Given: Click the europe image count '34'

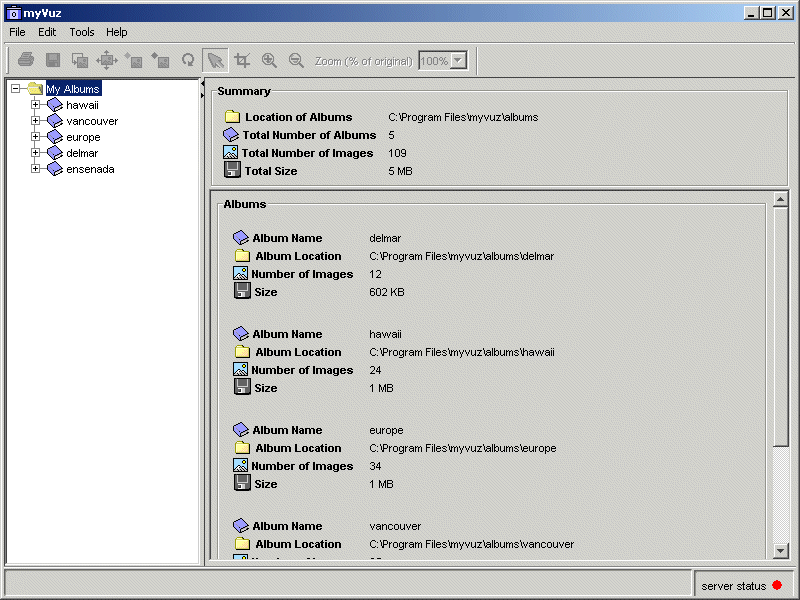Looking at the screenshot, I should pyautogui.click(x=376, y=466).
